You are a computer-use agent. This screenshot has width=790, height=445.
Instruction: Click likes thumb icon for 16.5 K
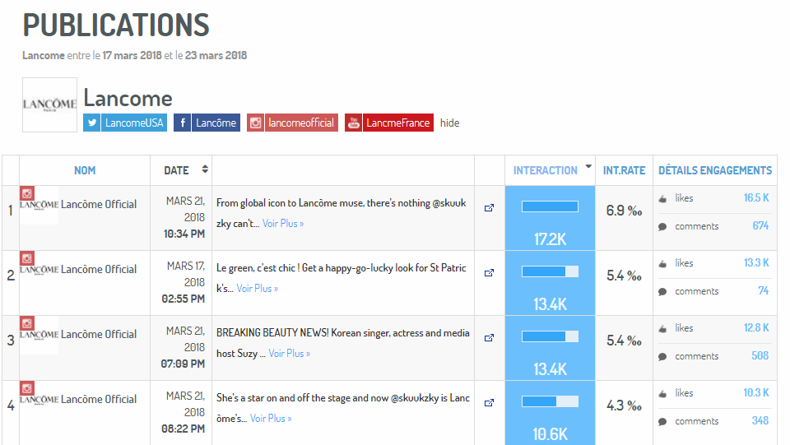[x=663, y=199]
